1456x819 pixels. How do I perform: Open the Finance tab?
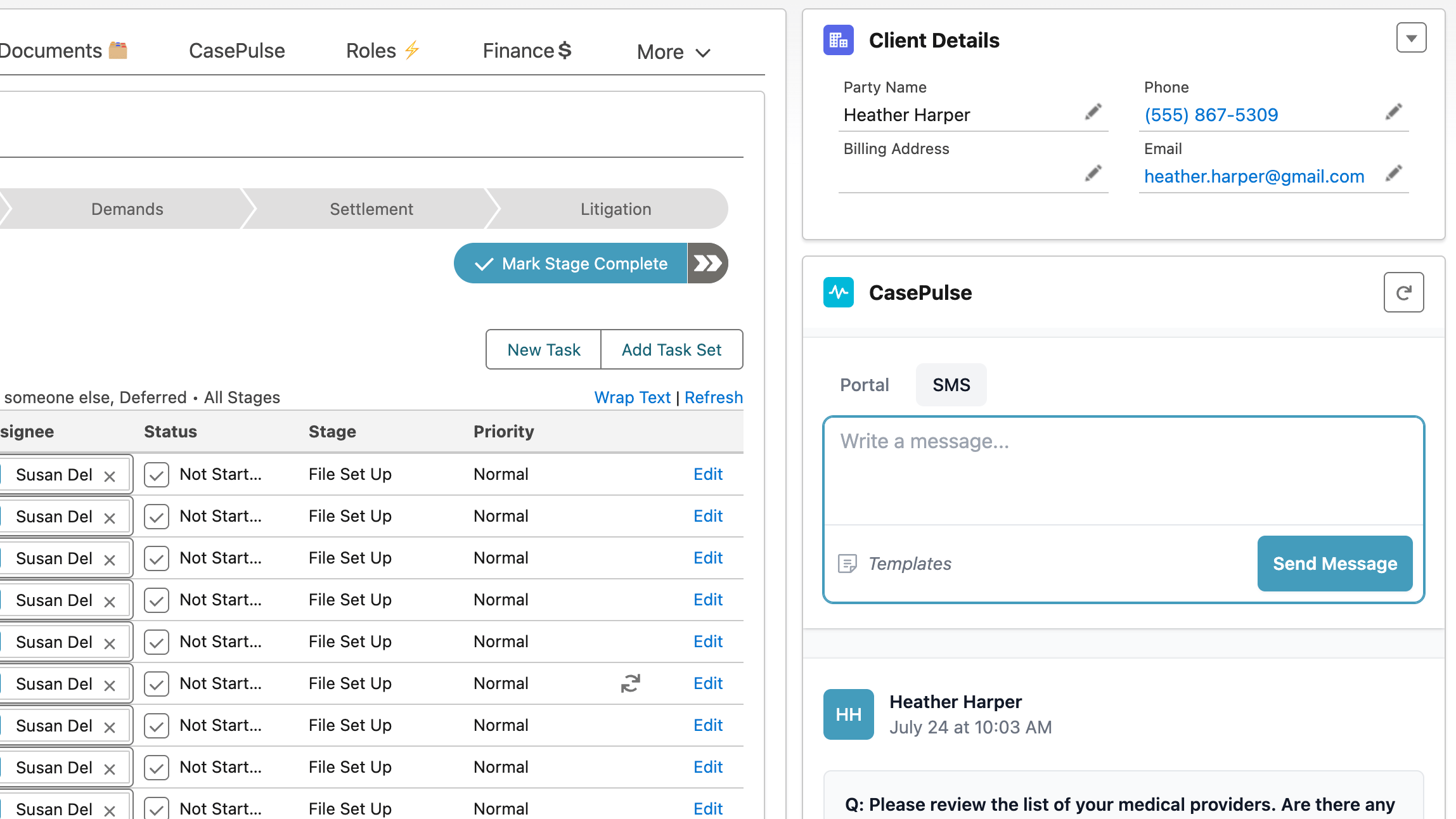click(x=527, y=50)
